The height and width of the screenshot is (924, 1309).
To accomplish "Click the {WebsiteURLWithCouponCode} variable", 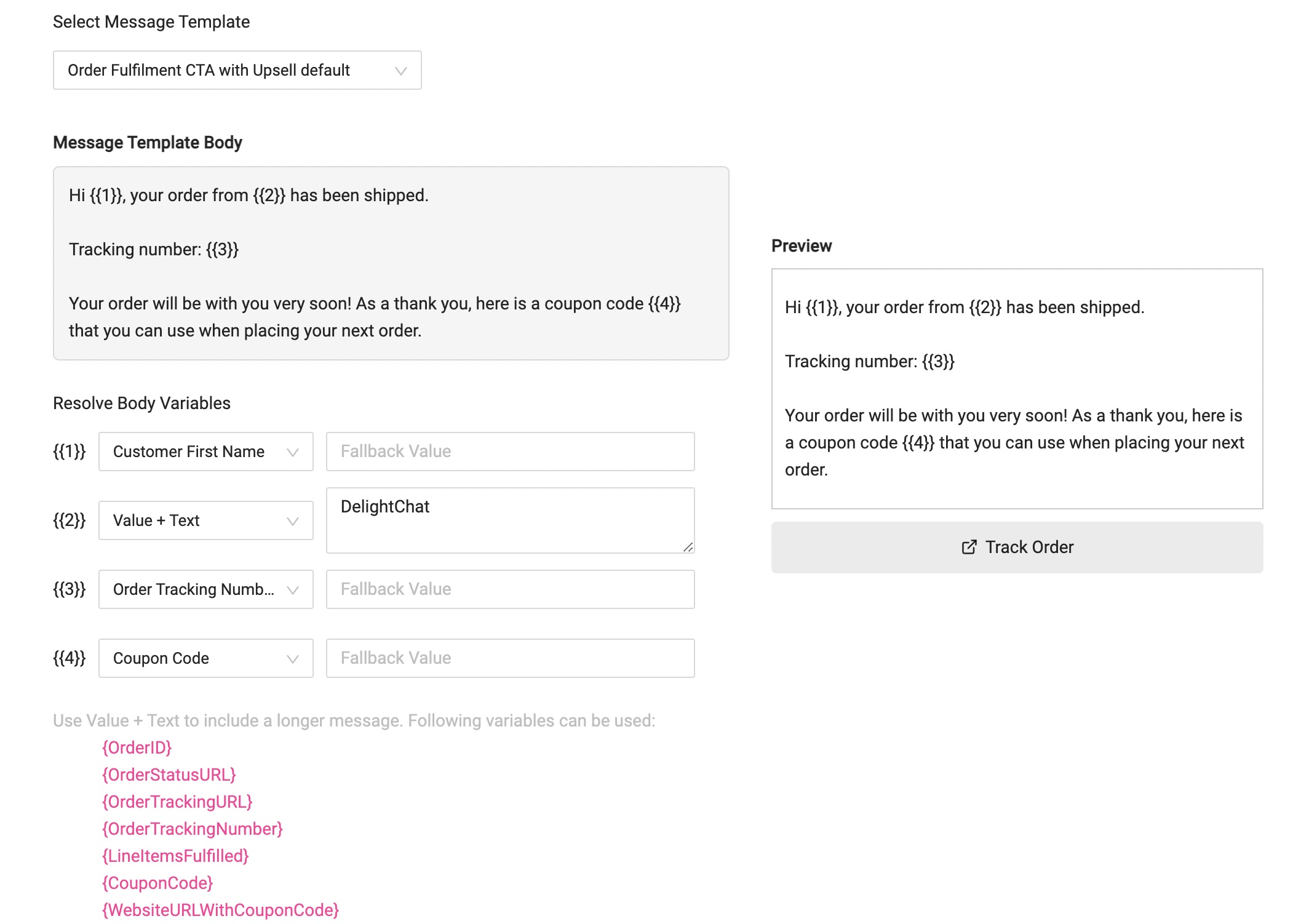I will pyautogui.click(x=220, y=910).
